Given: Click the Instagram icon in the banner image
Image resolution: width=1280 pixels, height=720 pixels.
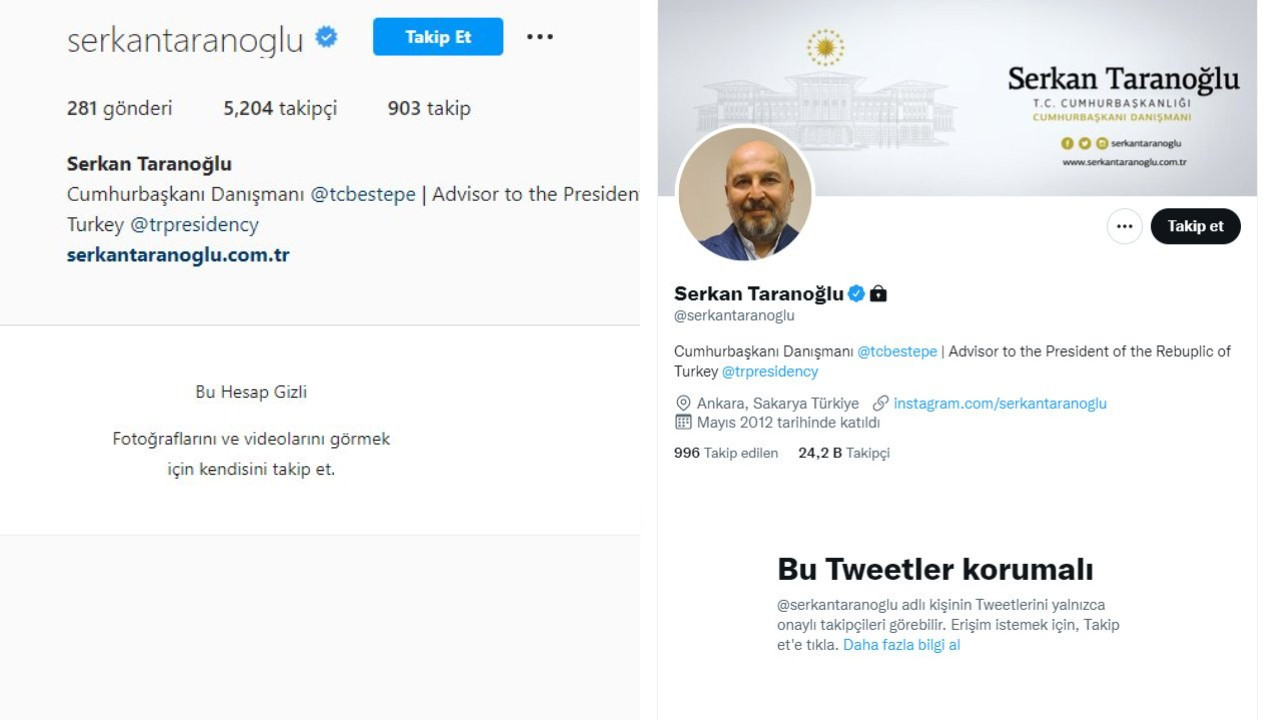Looking at the screenshot, I should pyautogui.click(x=1101, y=143).
